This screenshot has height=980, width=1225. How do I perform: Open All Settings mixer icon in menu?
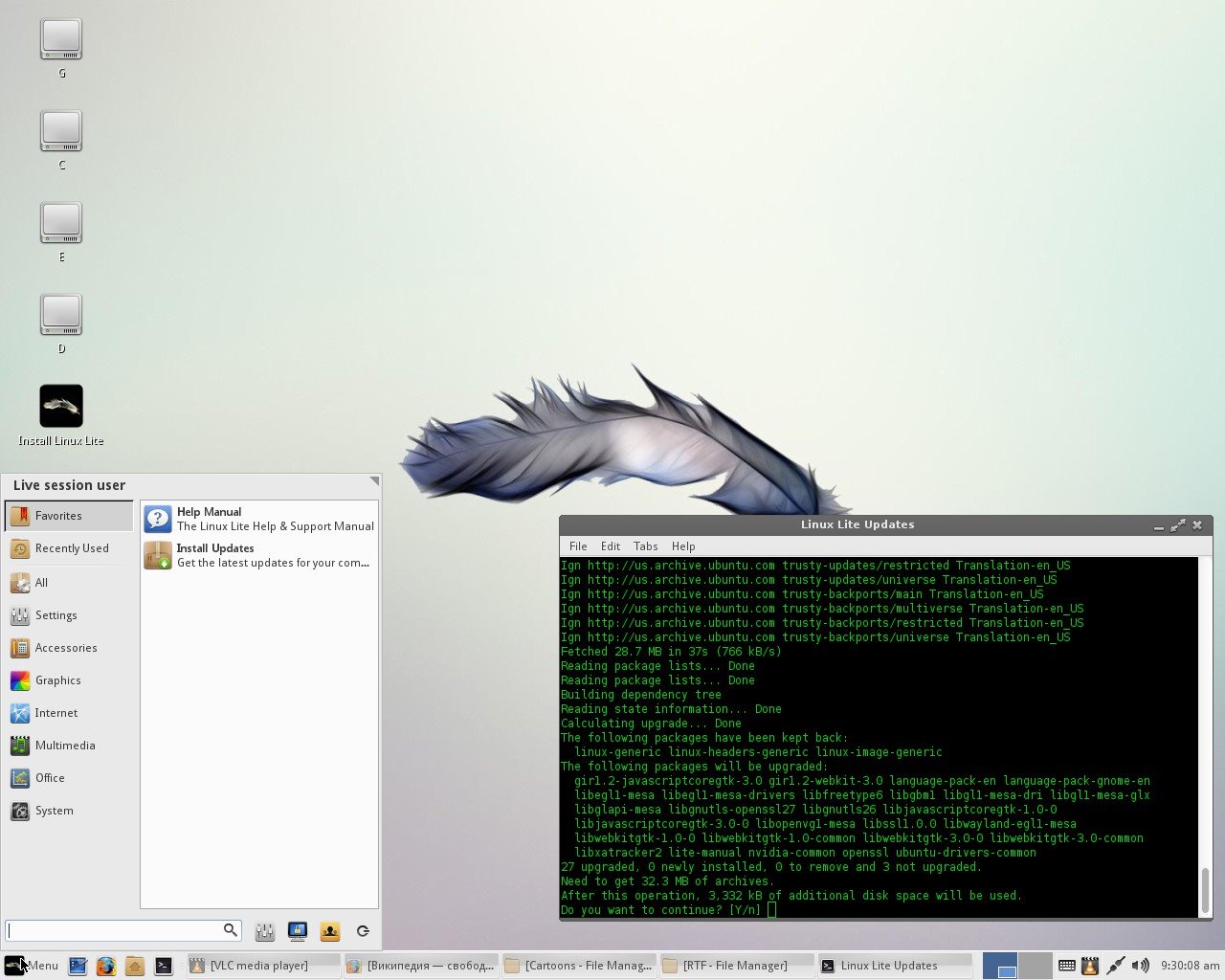[265, 931]
